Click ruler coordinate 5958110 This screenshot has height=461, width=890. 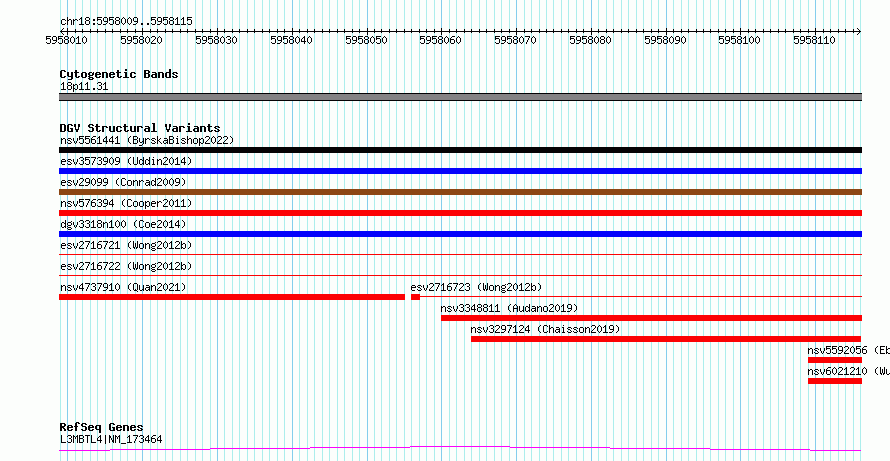click(x=815, y=40)
